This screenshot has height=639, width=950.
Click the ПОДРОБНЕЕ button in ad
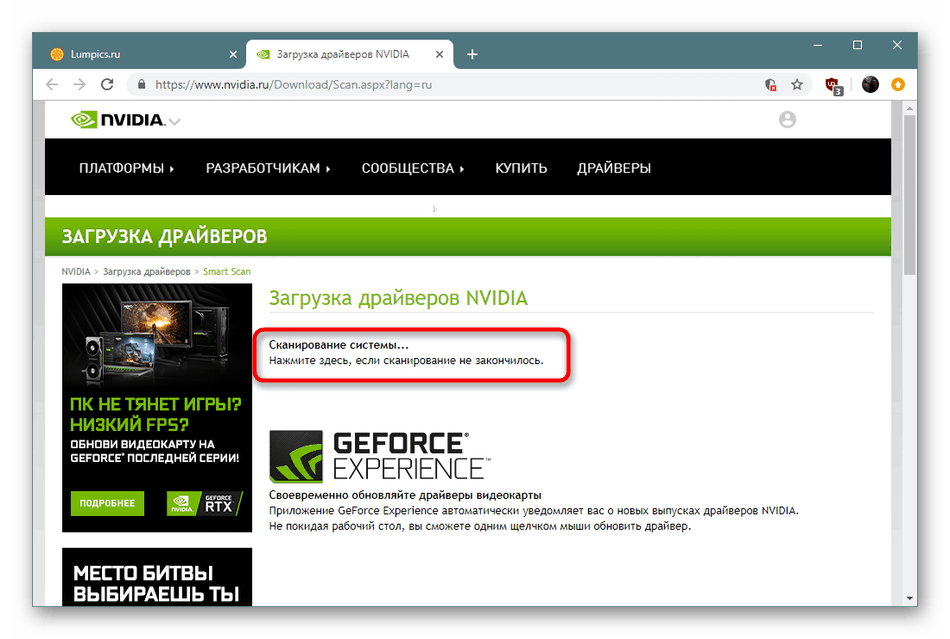pyautogui.click(x=107, y=503)
